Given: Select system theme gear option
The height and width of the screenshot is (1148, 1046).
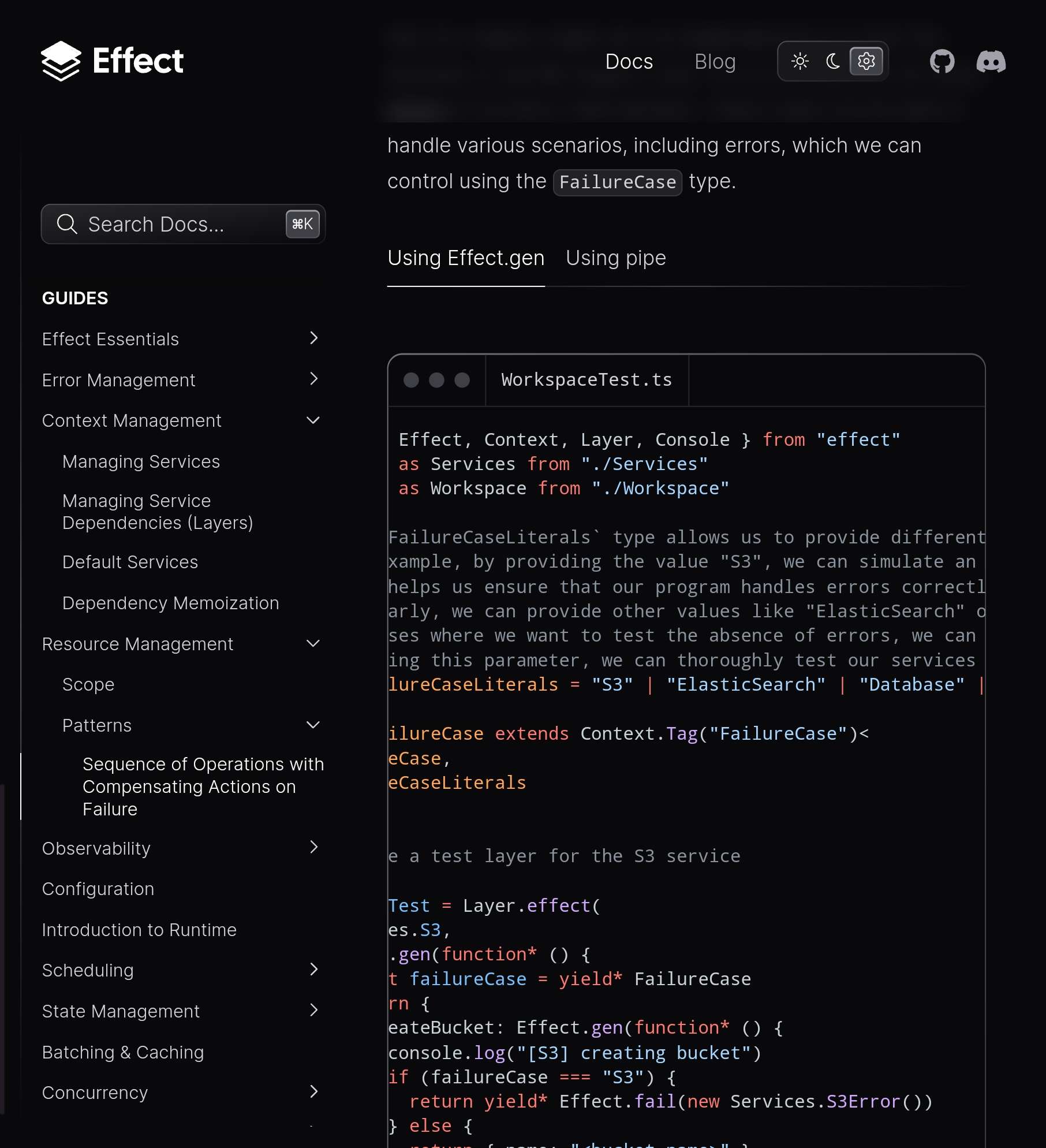Looking at the screenshot, I should click(866, 61).
